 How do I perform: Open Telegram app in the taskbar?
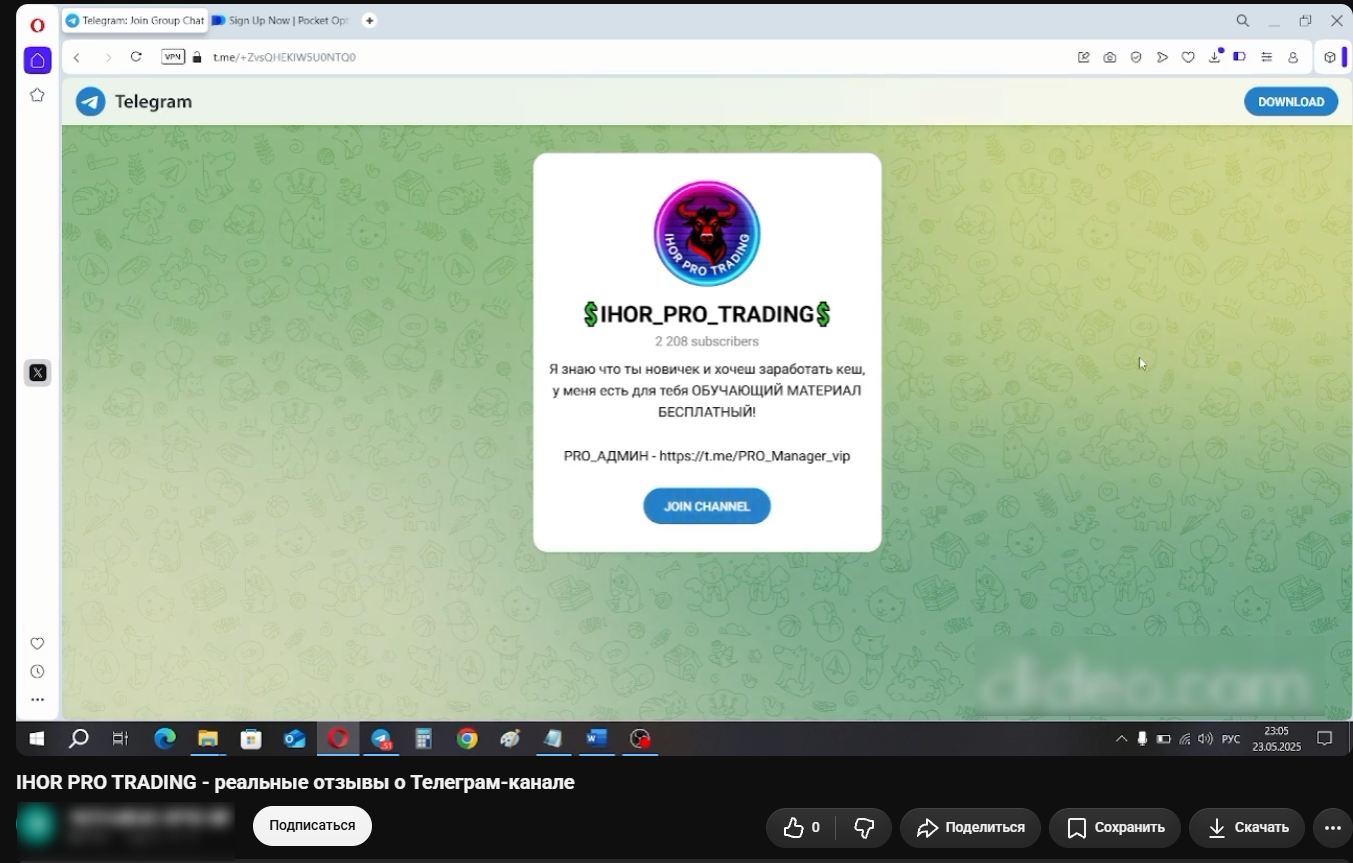coord(382,739)
